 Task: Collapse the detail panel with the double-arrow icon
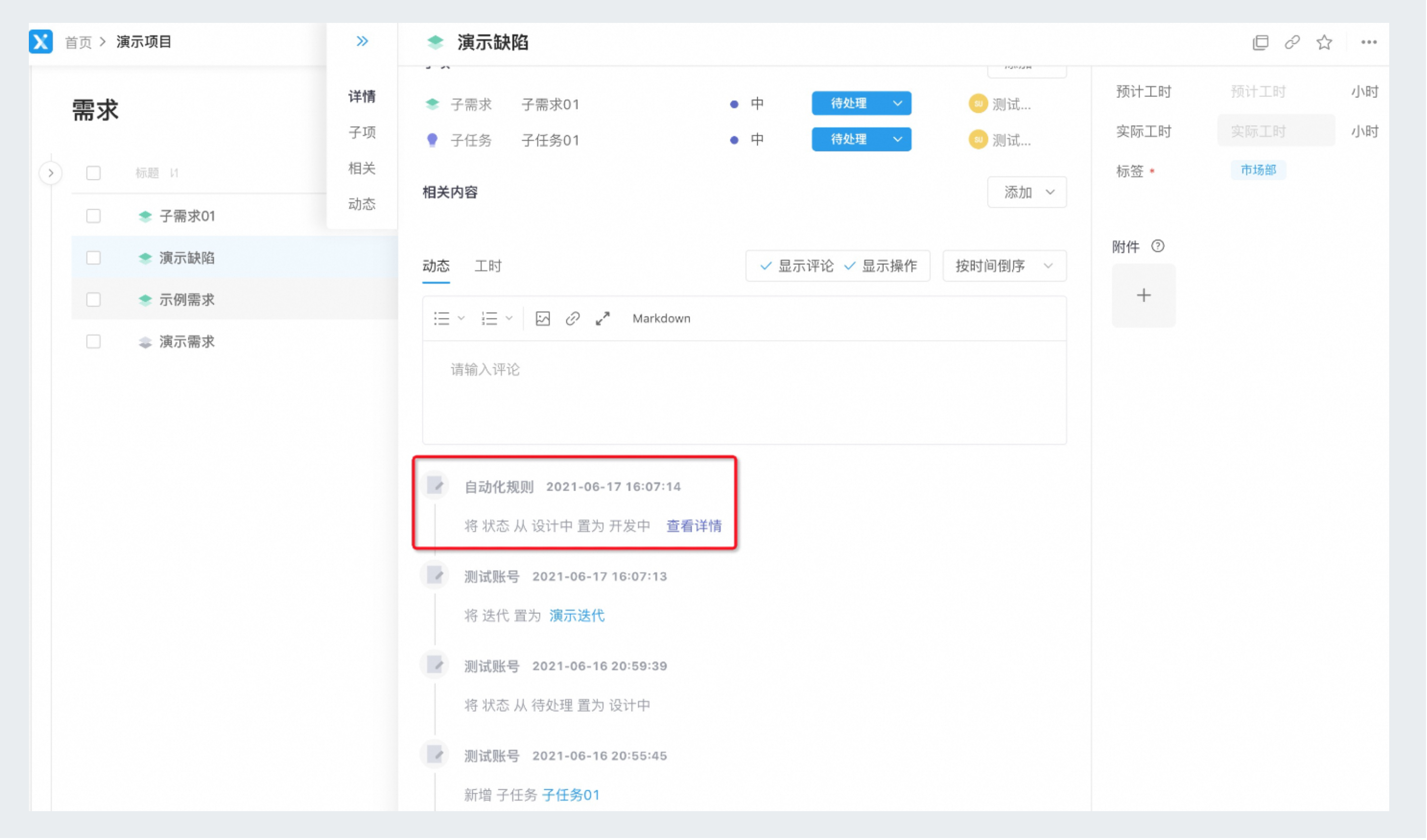362,41
